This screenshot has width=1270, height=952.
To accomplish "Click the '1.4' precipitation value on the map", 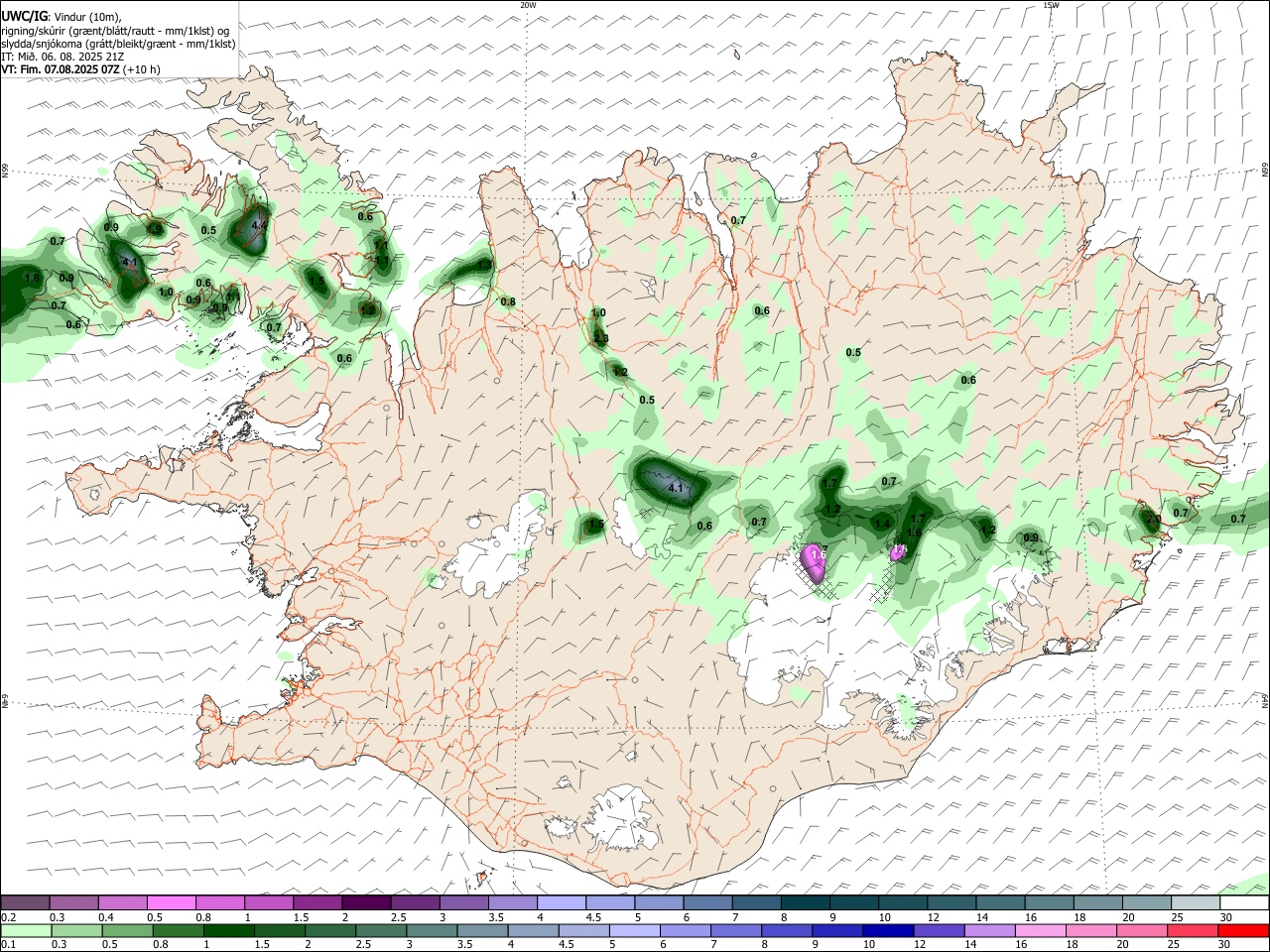I will [x=881, y=524].
